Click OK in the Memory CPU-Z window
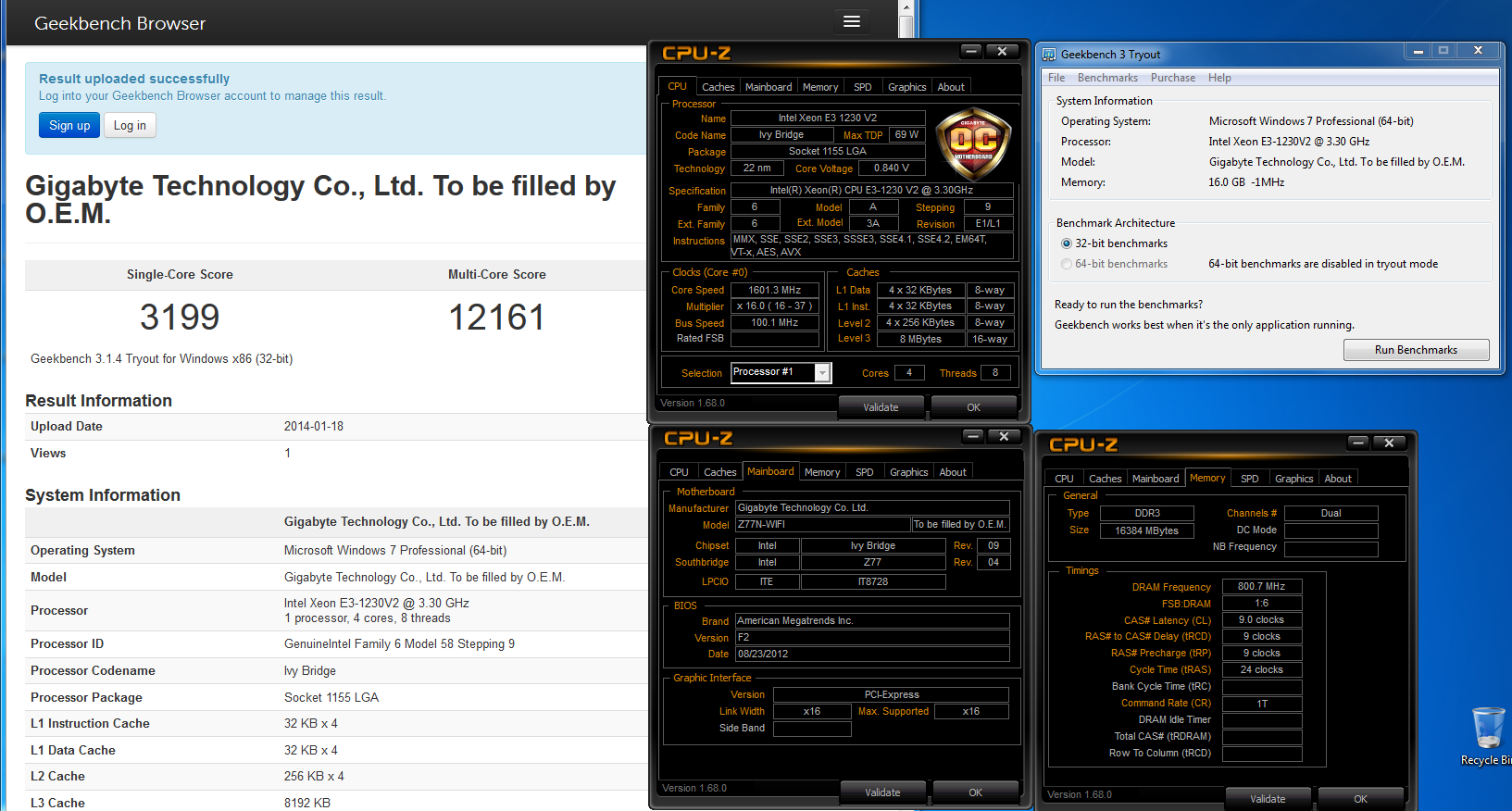This screenshot has height=811, width=1512. pos(1361,799)
